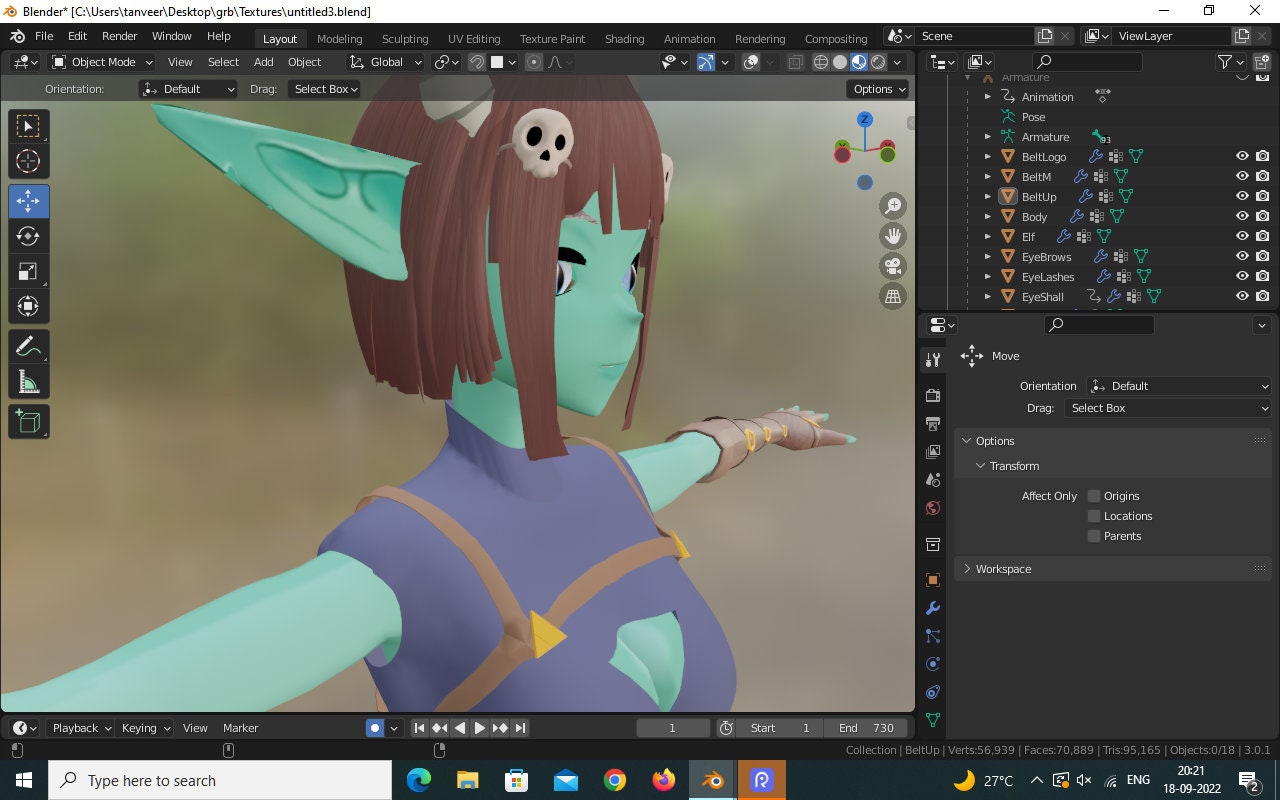Screen dimensions: 1280x800
Task: Enable Affect Only Locations checkbox
Action: (x=1094, y=516)
